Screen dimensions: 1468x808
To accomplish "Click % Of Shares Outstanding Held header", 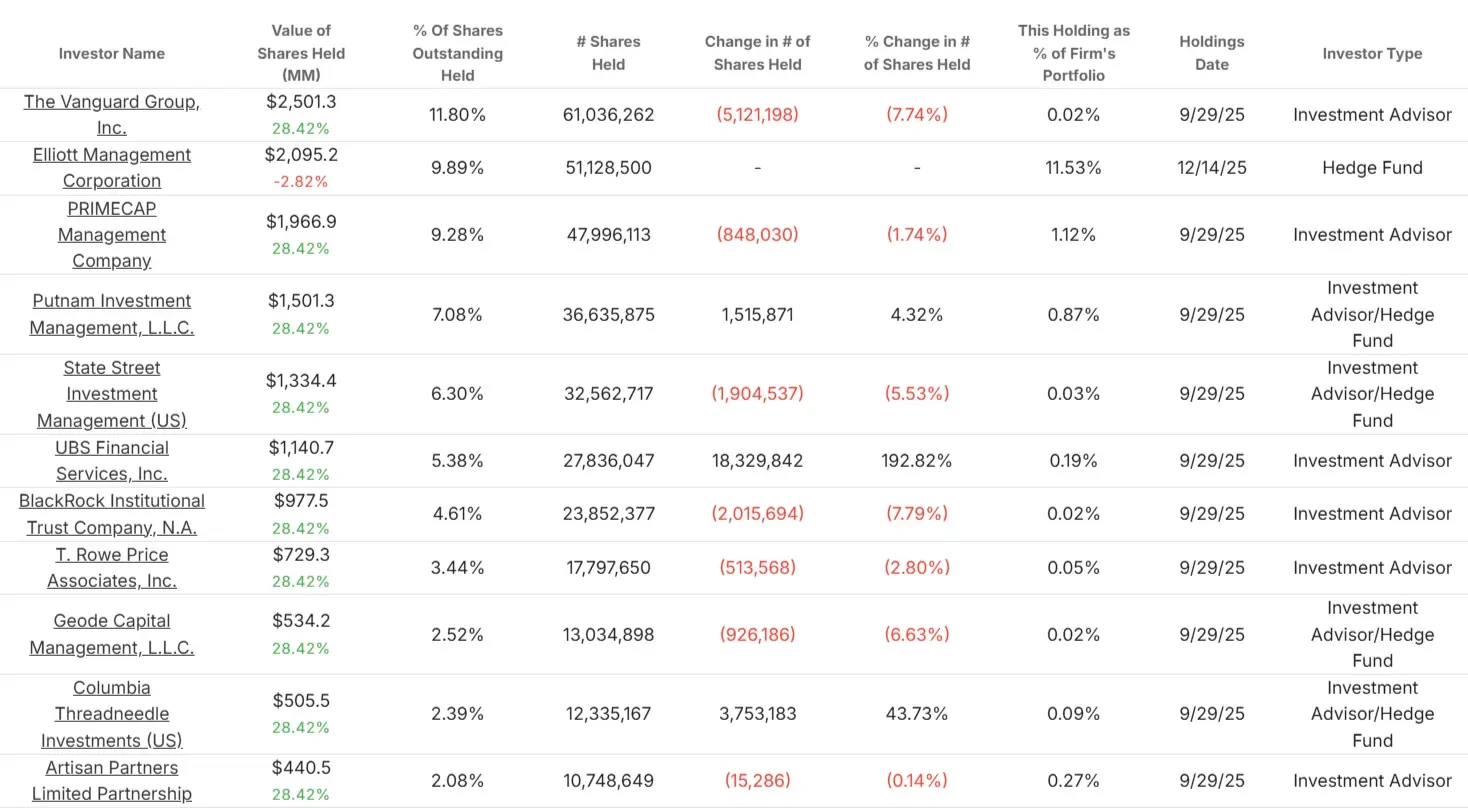I will coord(457,53).
